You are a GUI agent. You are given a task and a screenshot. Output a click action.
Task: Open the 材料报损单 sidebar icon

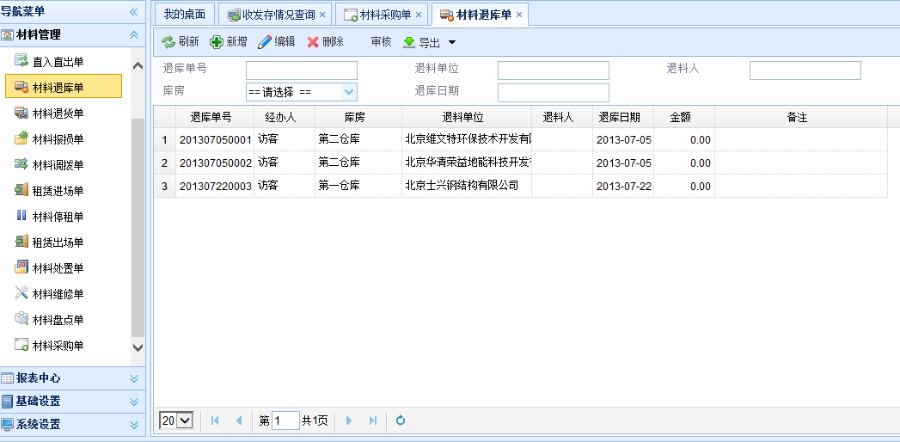click(x=21, y=139)
